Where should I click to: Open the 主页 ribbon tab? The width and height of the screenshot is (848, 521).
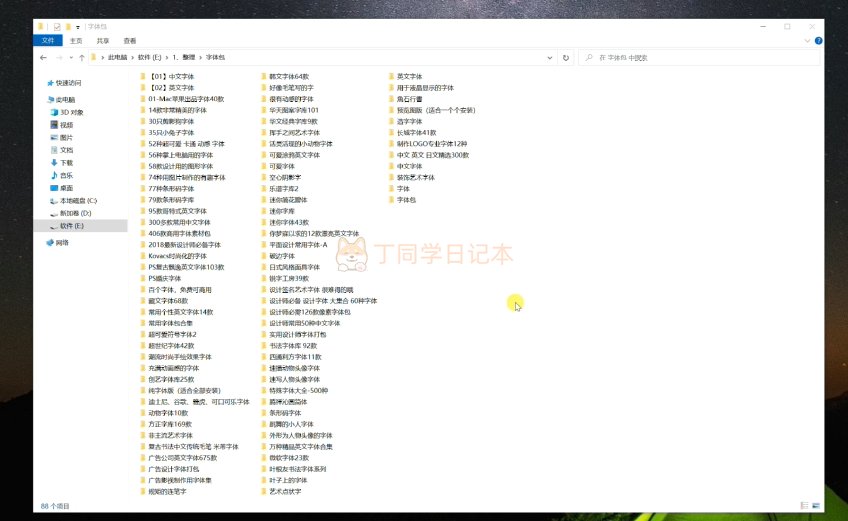point(76,41)
